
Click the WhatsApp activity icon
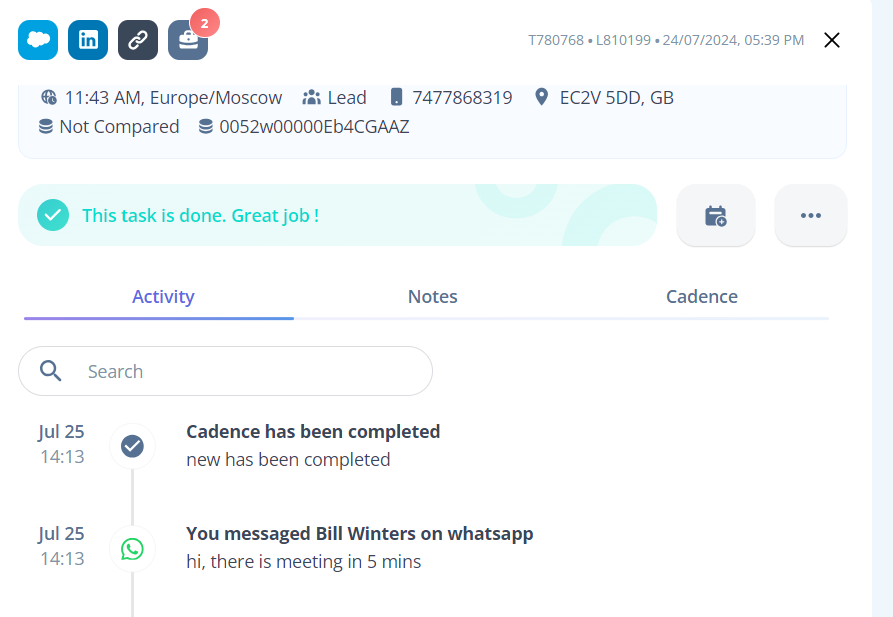[x=132, y=549]
